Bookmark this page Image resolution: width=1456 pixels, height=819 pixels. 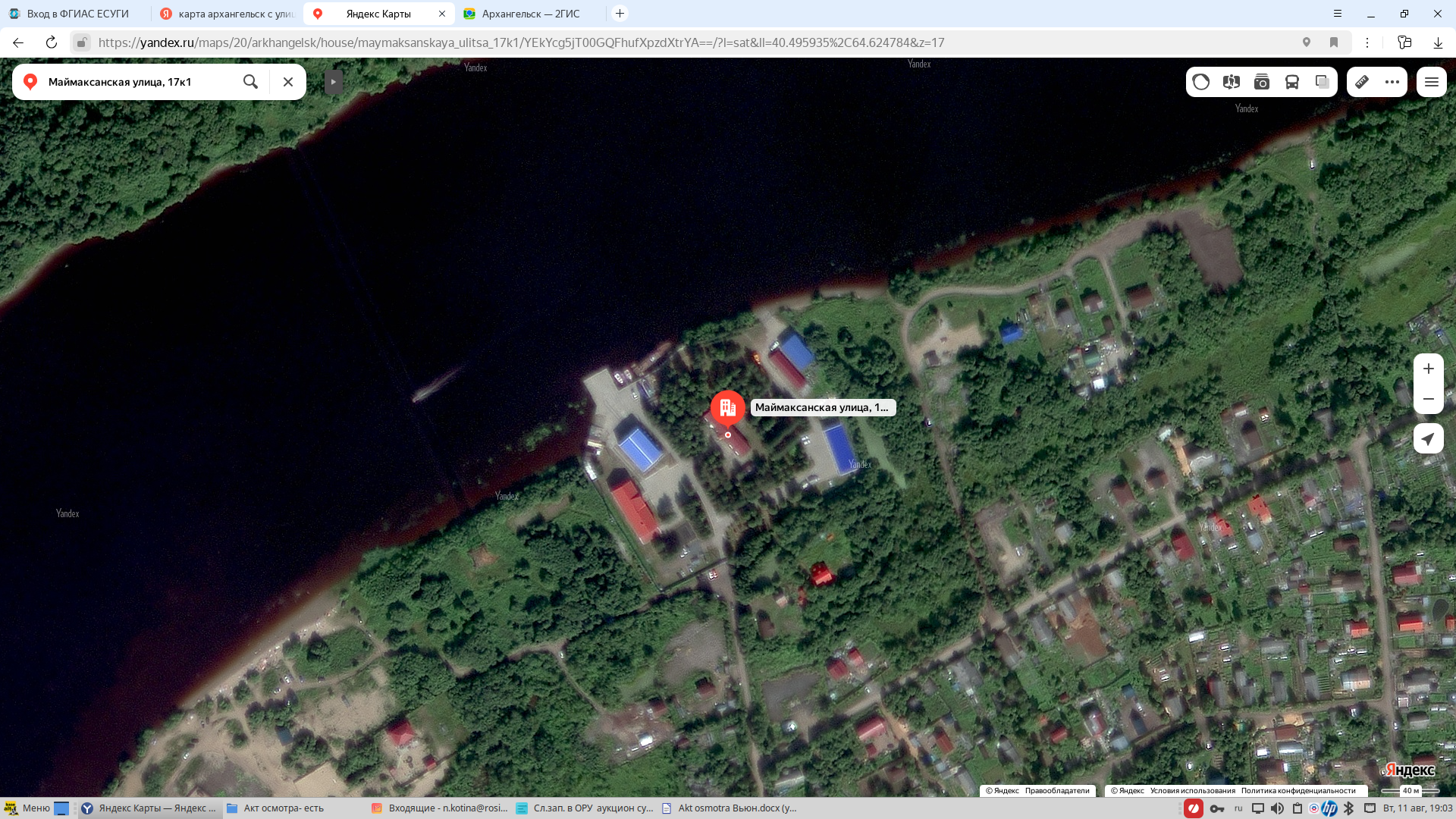[x=1334, y=42]
